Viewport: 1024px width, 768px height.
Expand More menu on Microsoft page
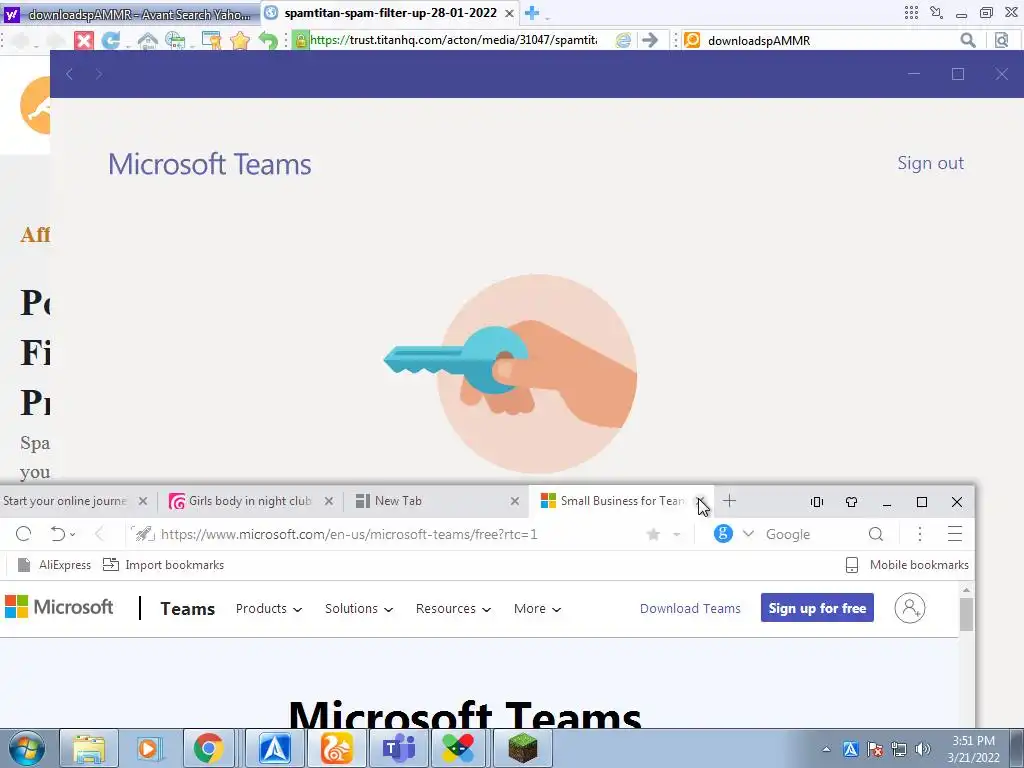537,609
